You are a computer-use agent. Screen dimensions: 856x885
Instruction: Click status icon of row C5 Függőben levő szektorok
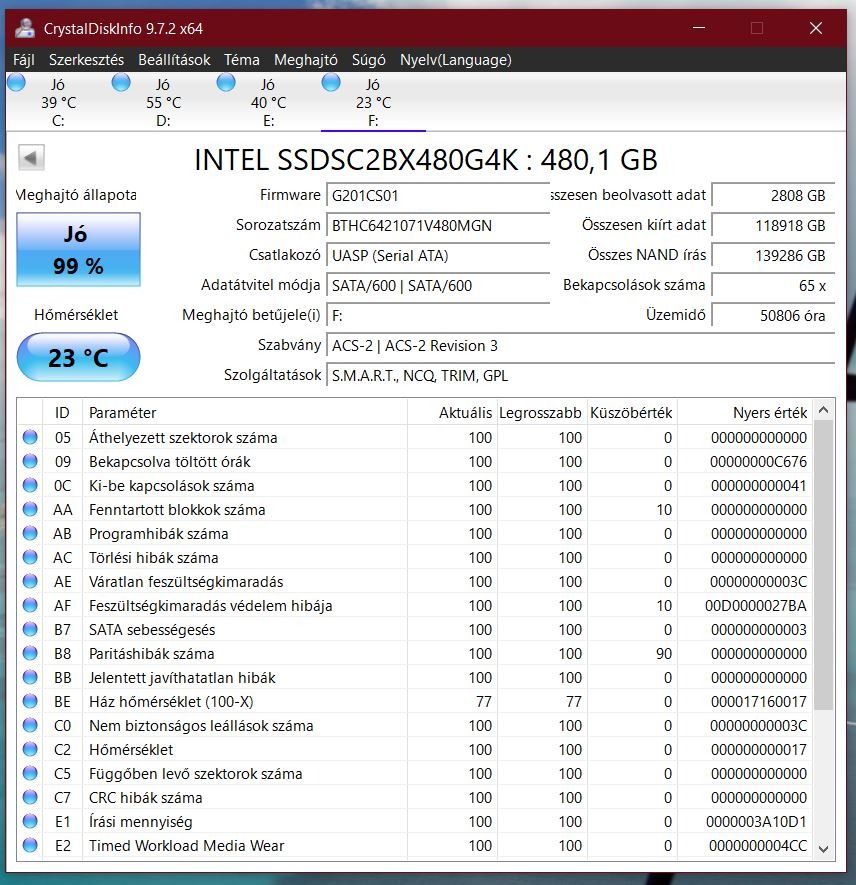coord(30,773)
